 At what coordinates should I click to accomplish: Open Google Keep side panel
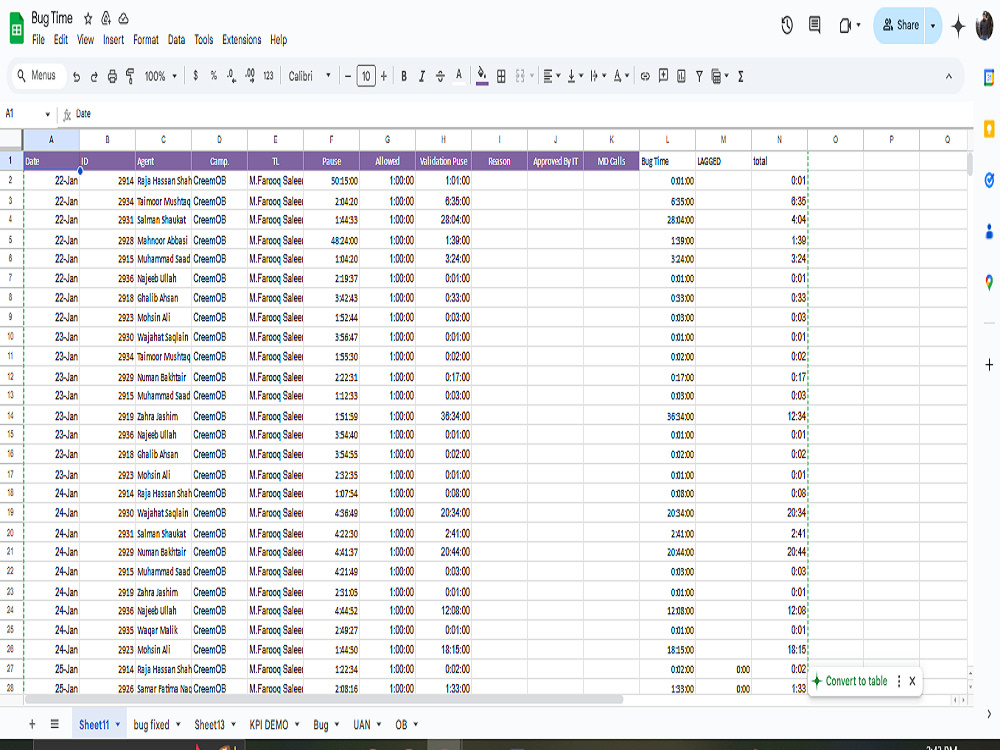click(989, 129)
